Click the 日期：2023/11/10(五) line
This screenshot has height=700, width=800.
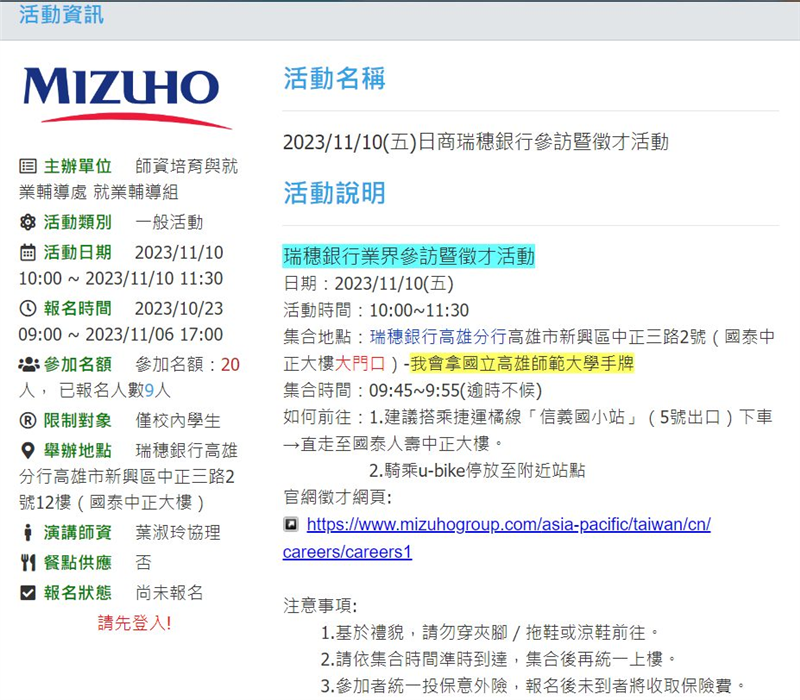tap(368, 283)
